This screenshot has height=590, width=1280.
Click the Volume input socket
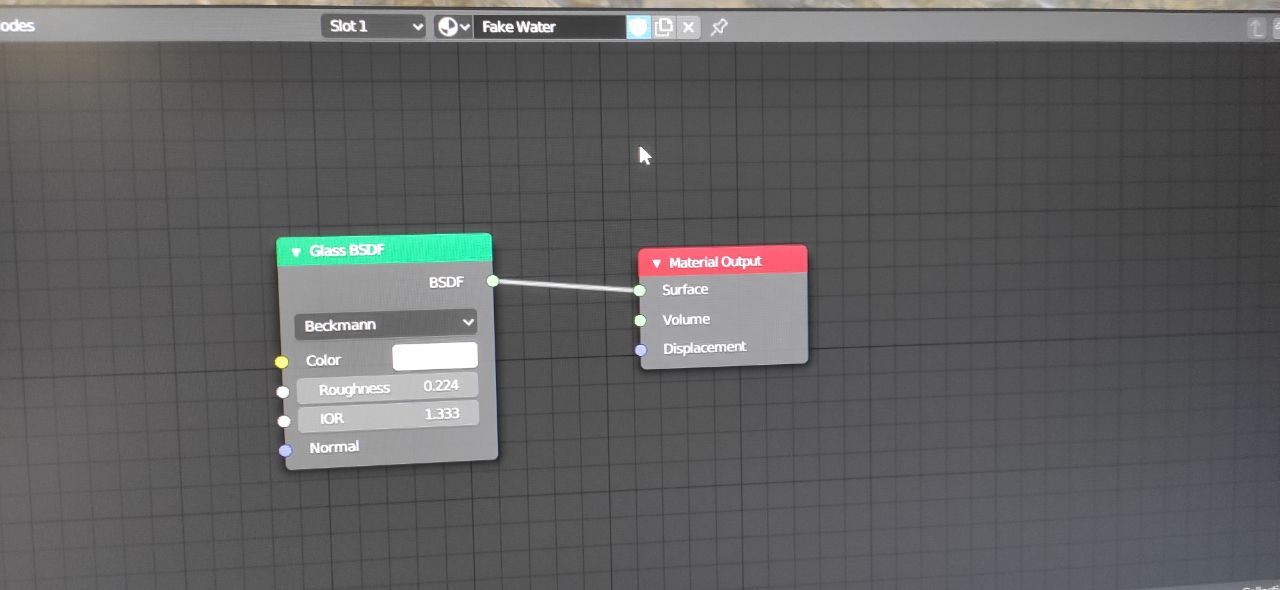point(640,321)
